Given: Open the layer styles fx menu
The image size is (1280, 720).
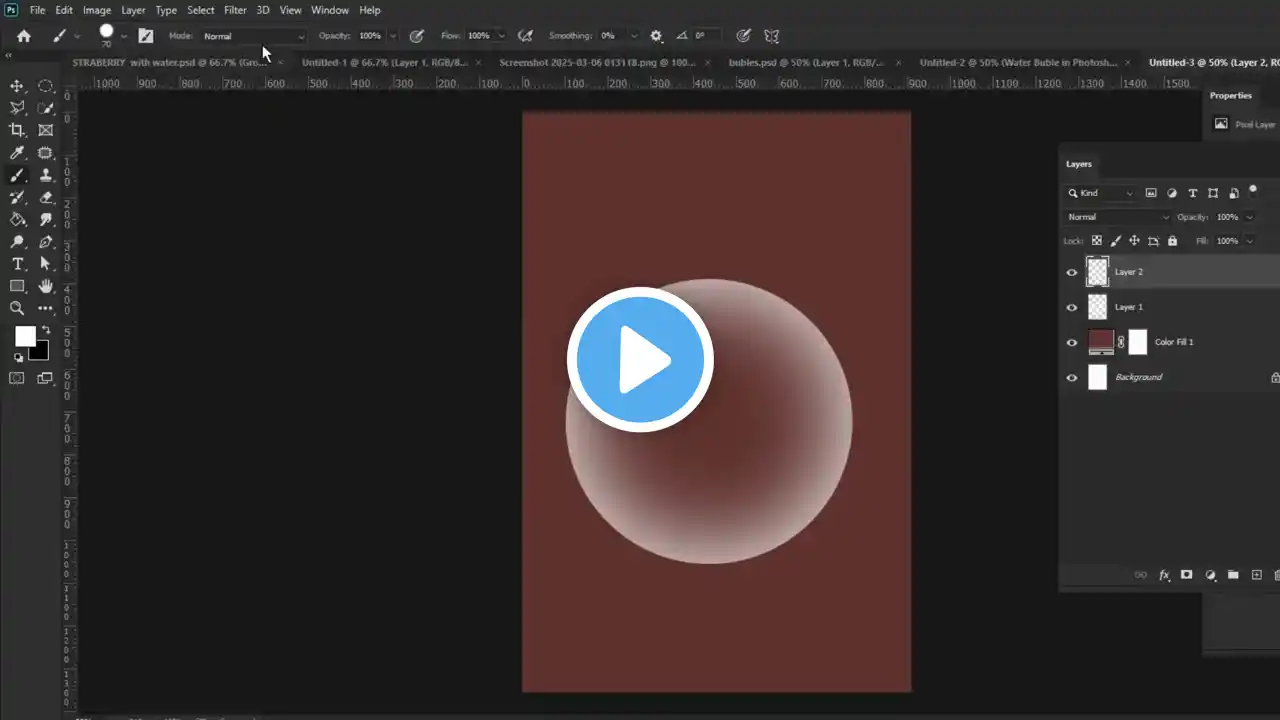Looking at the screenshot, I should (x=1163, y=575).
